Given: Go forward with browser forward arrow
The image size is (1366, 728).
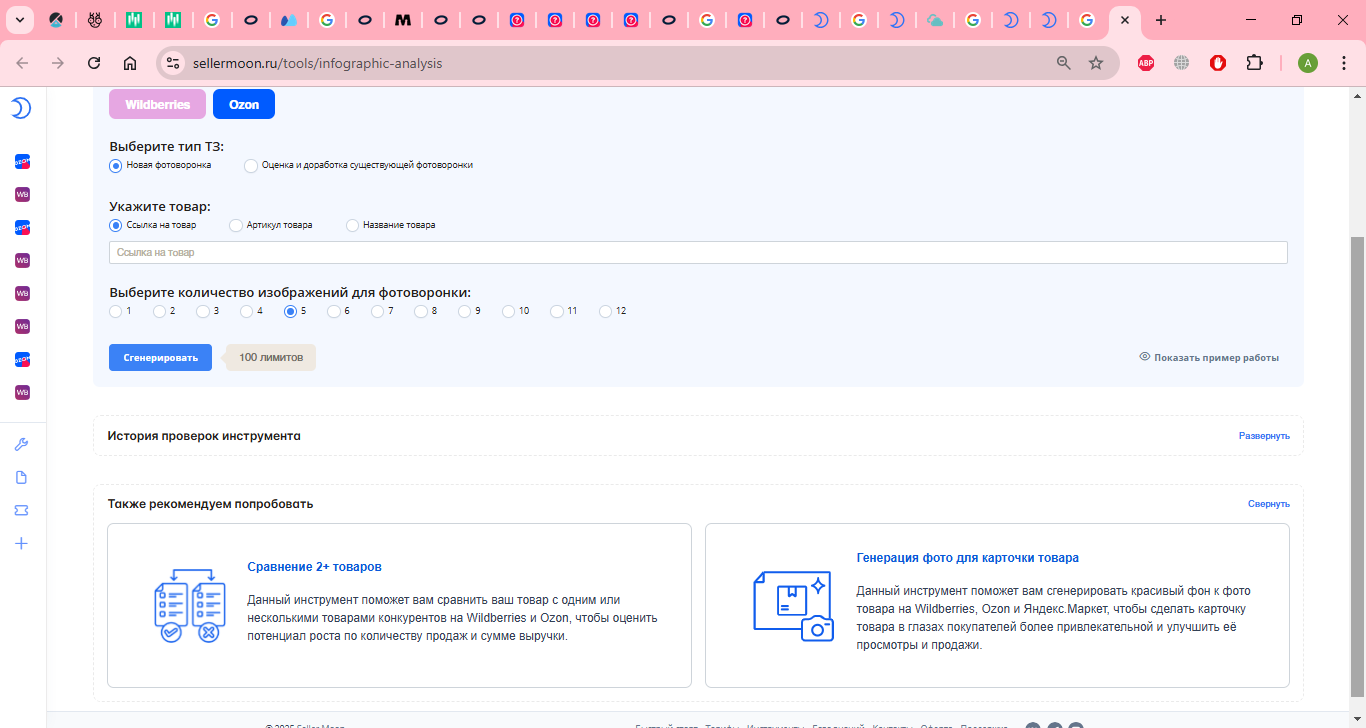Looking at the screenshot, I should pyautogui.click(x=58, y=63).
